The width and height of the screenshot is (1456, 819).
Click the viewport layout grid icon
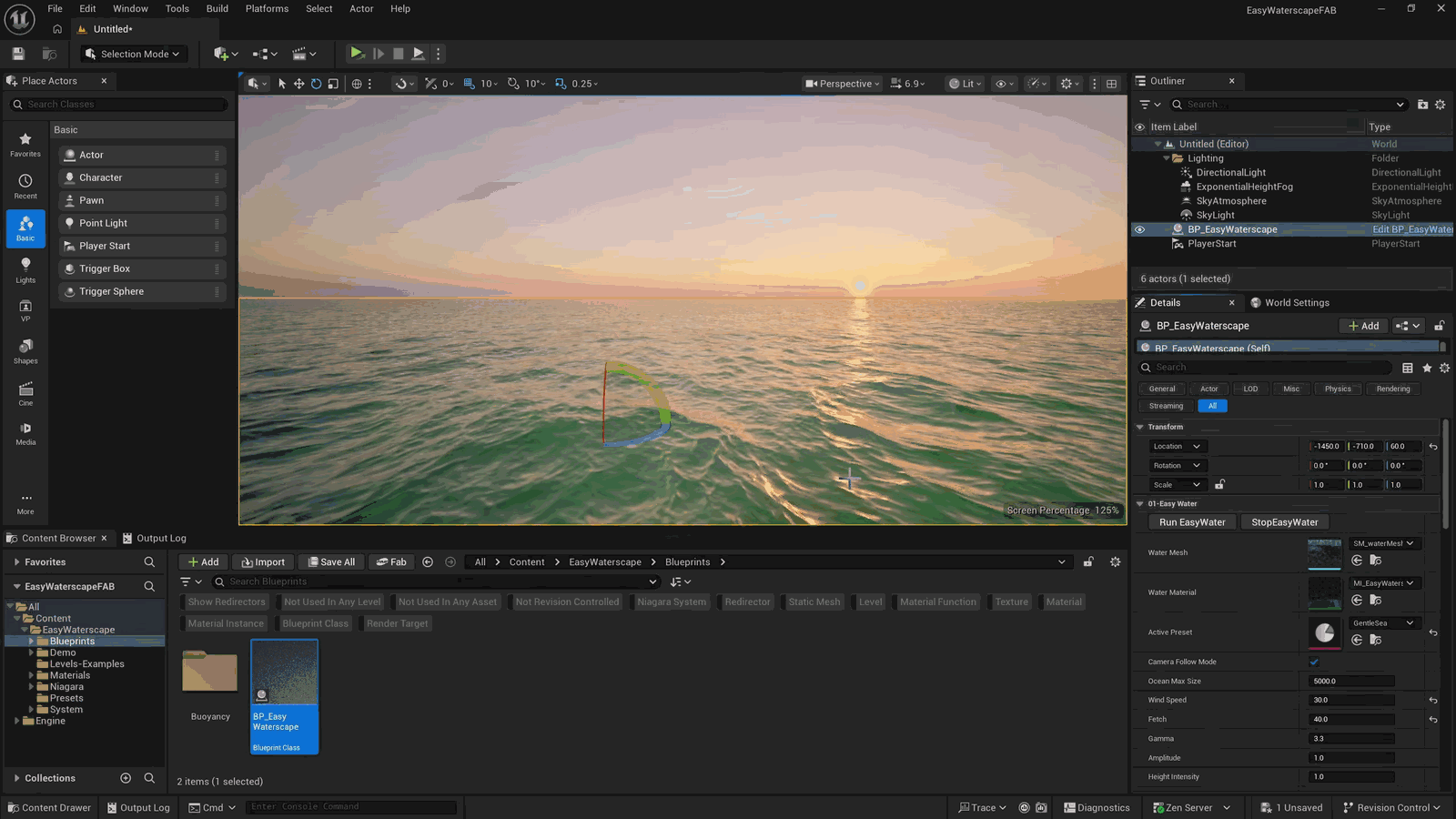coord(1111,84)
